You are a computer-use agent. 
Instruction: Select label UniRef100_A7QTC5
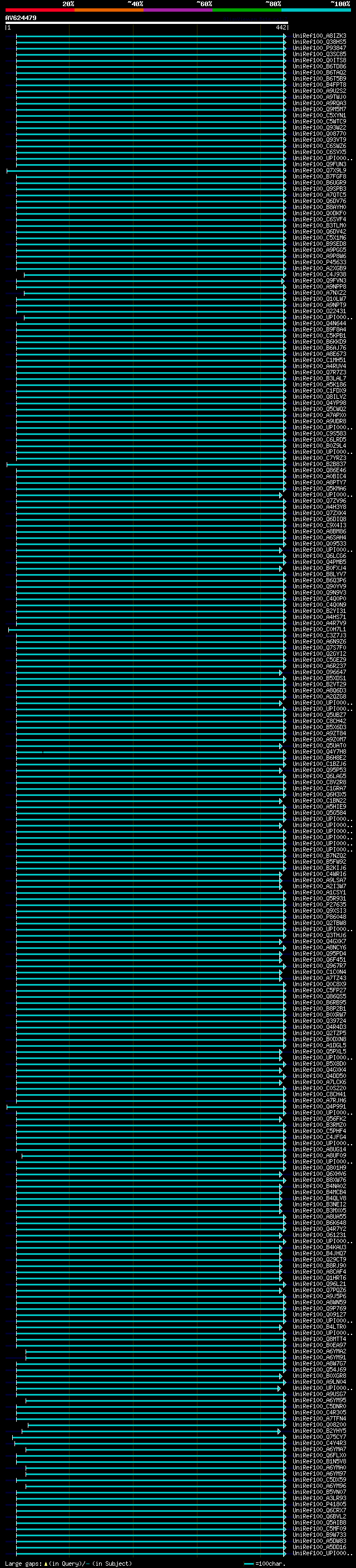pos(319,195)
